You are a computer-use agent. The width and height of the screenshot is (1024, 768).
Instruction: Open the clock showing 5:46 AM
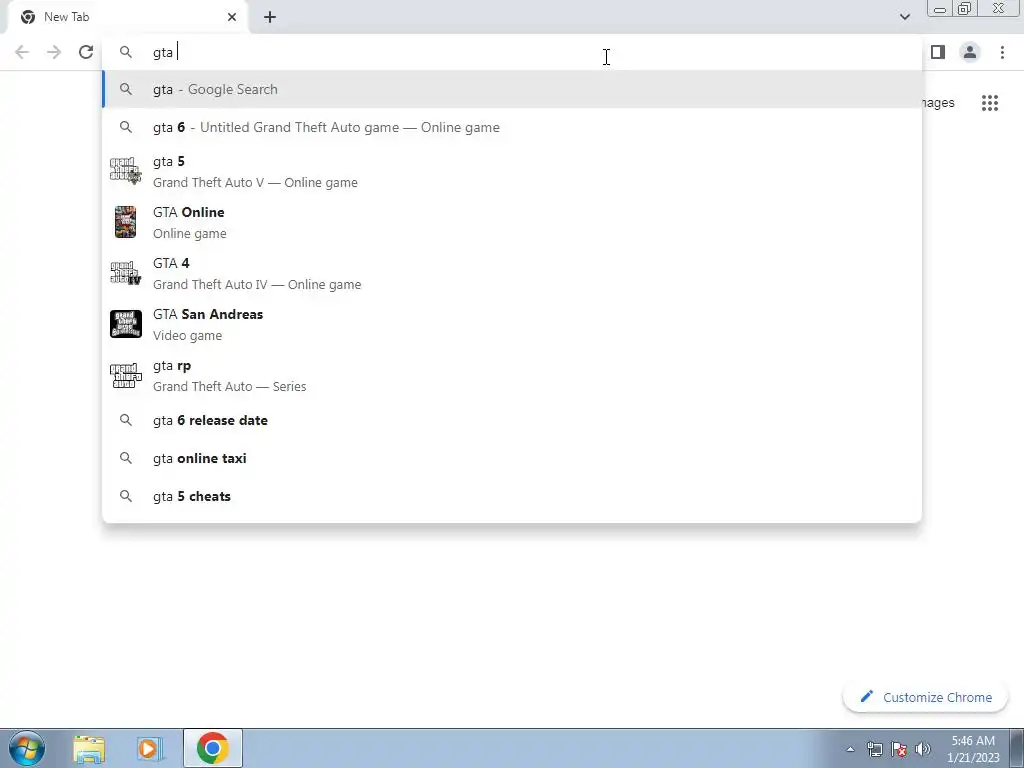click(973, 749)
